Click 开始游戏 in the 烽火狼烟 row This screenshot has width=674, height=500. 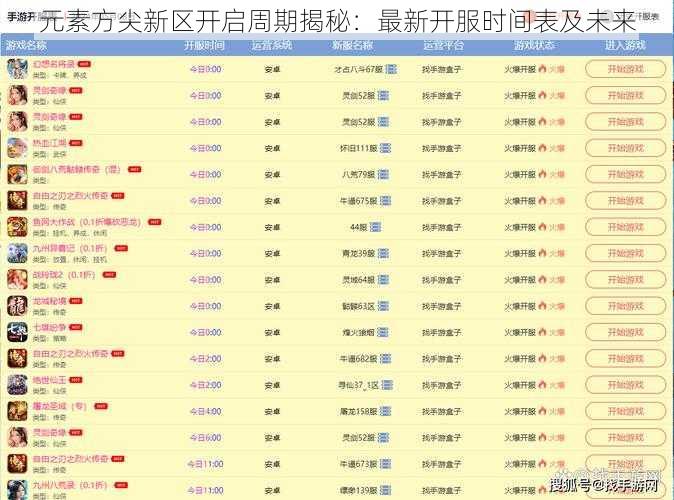(625, 332)
